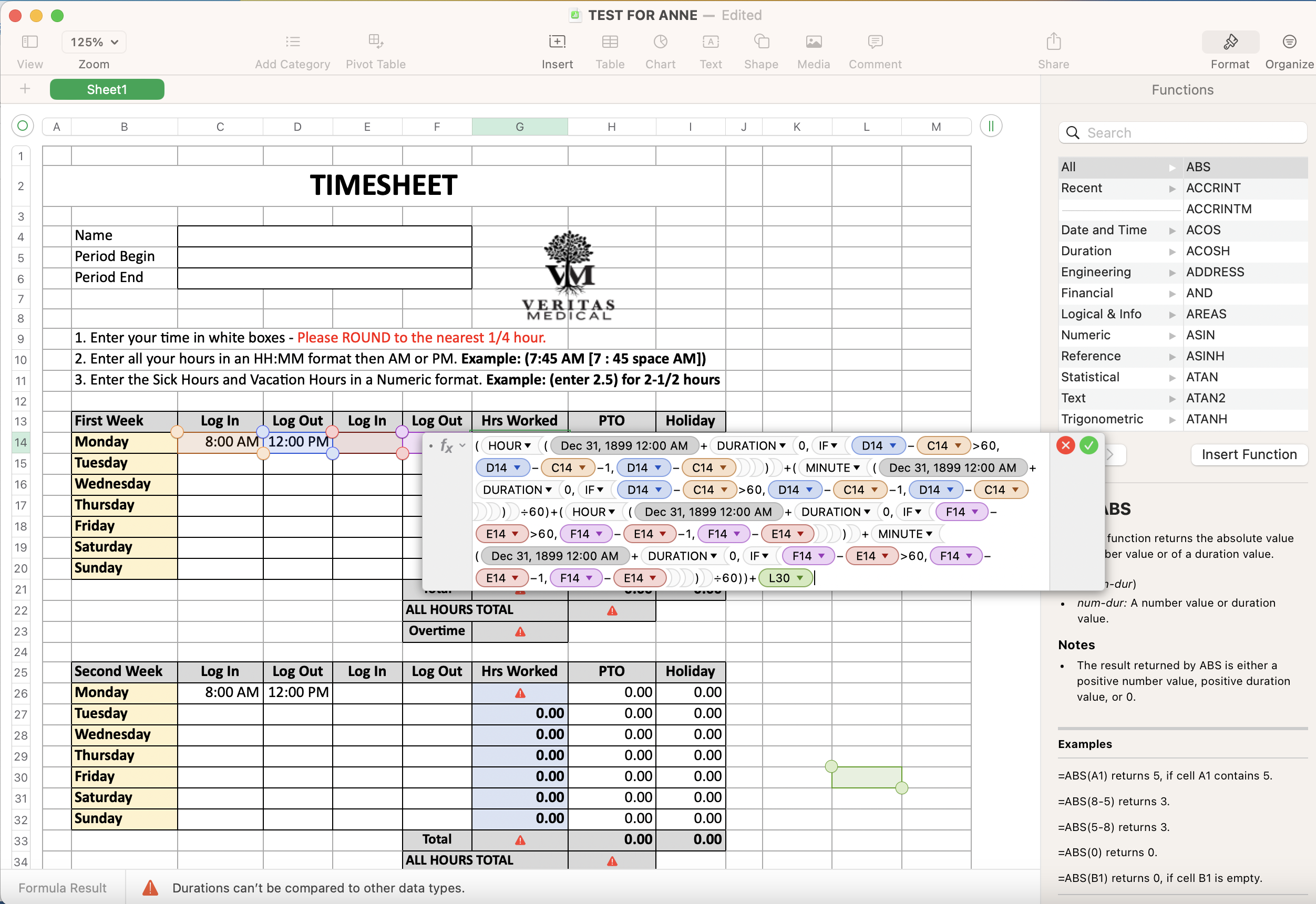Click the Organize toolbar icon
The image size is (1316, 904).
coord(1289,42)
